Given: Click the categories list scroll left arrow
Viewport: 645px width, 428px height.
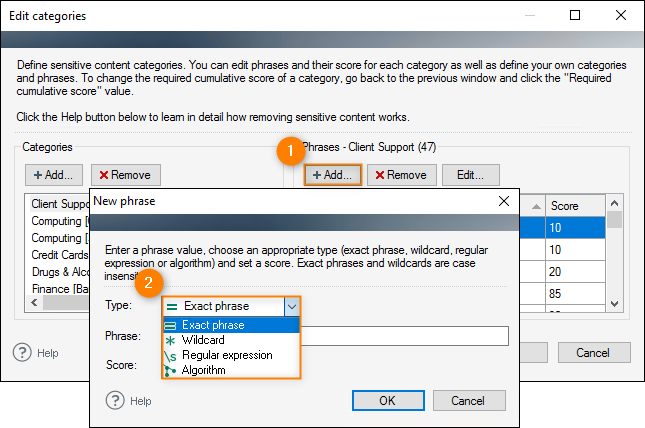Looking at the screenshot, I should click(35, 303).
